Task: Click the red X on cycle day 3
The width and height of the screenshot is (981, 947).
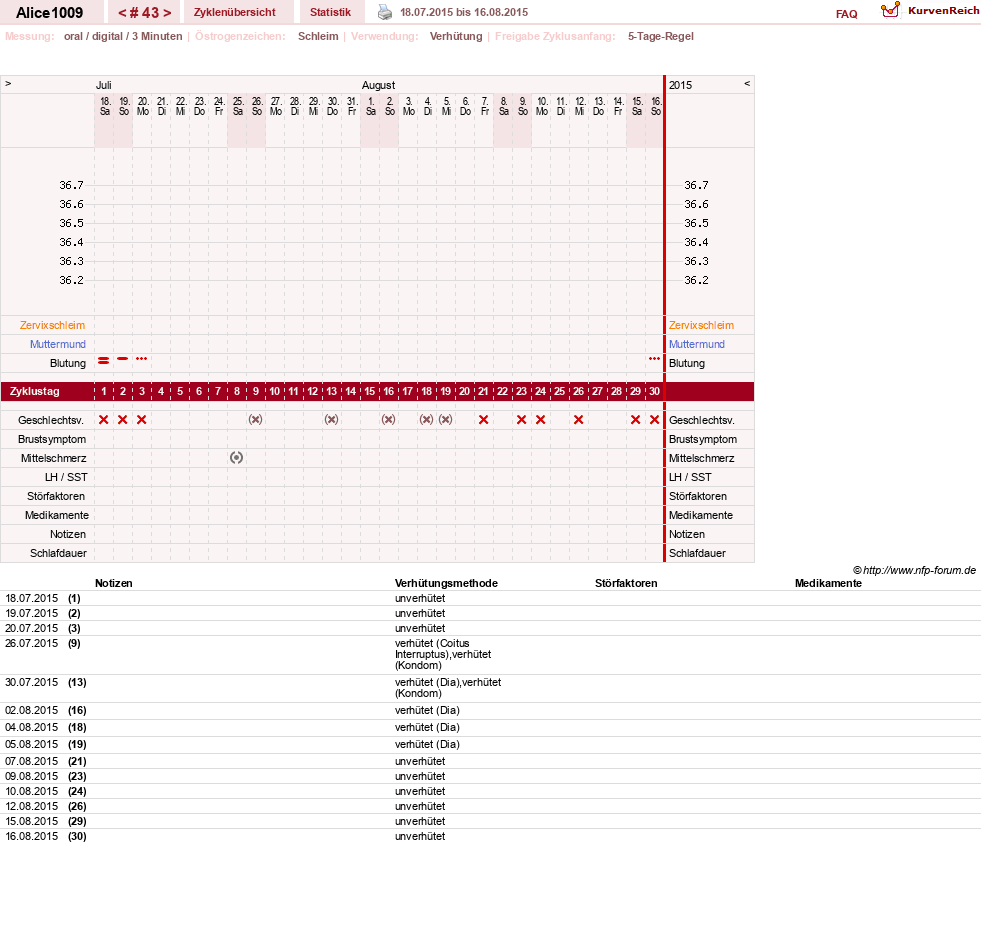Action: click(x=141, y=420)
